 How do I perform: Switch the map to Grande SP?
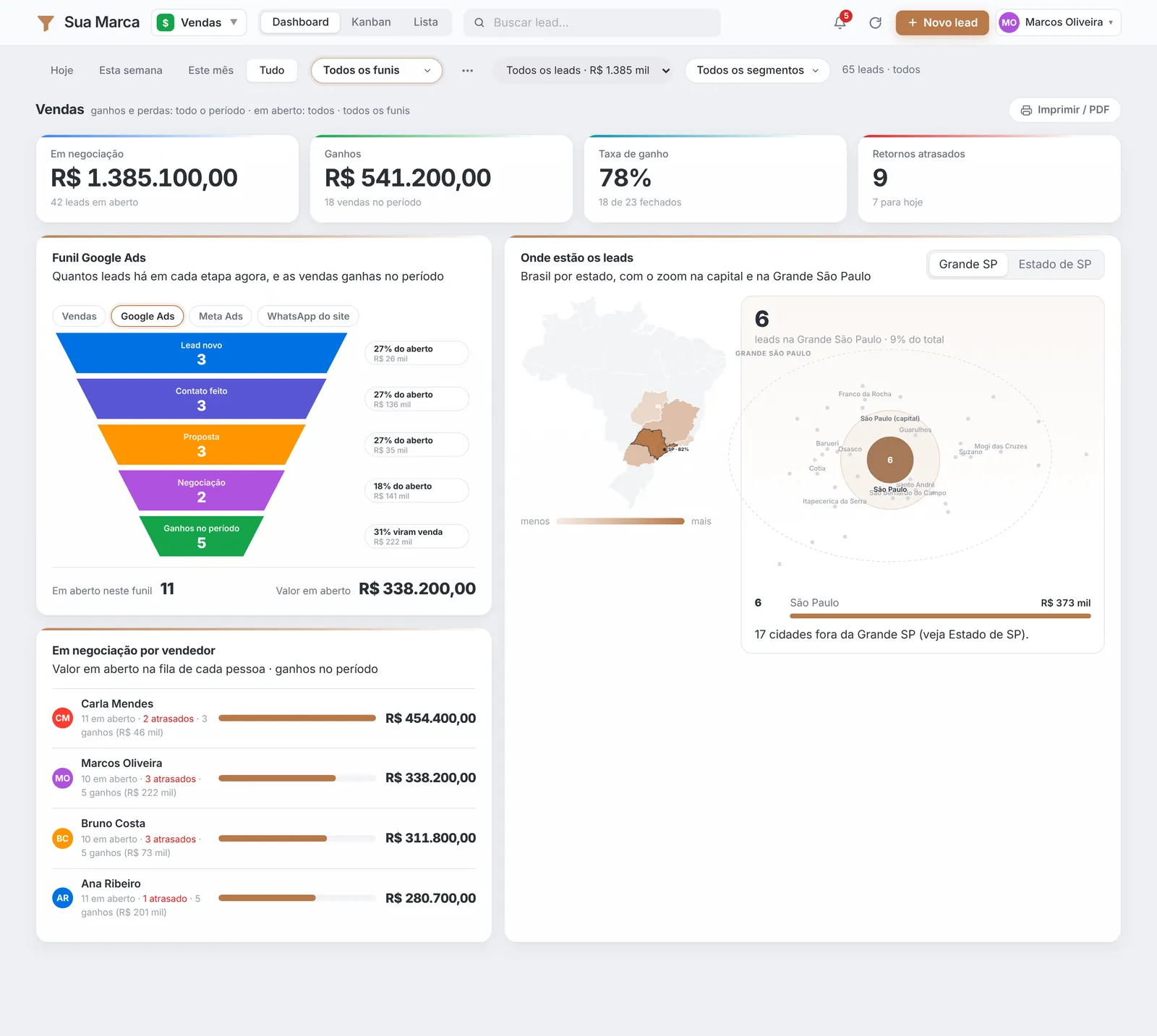[x=968, y=265]
